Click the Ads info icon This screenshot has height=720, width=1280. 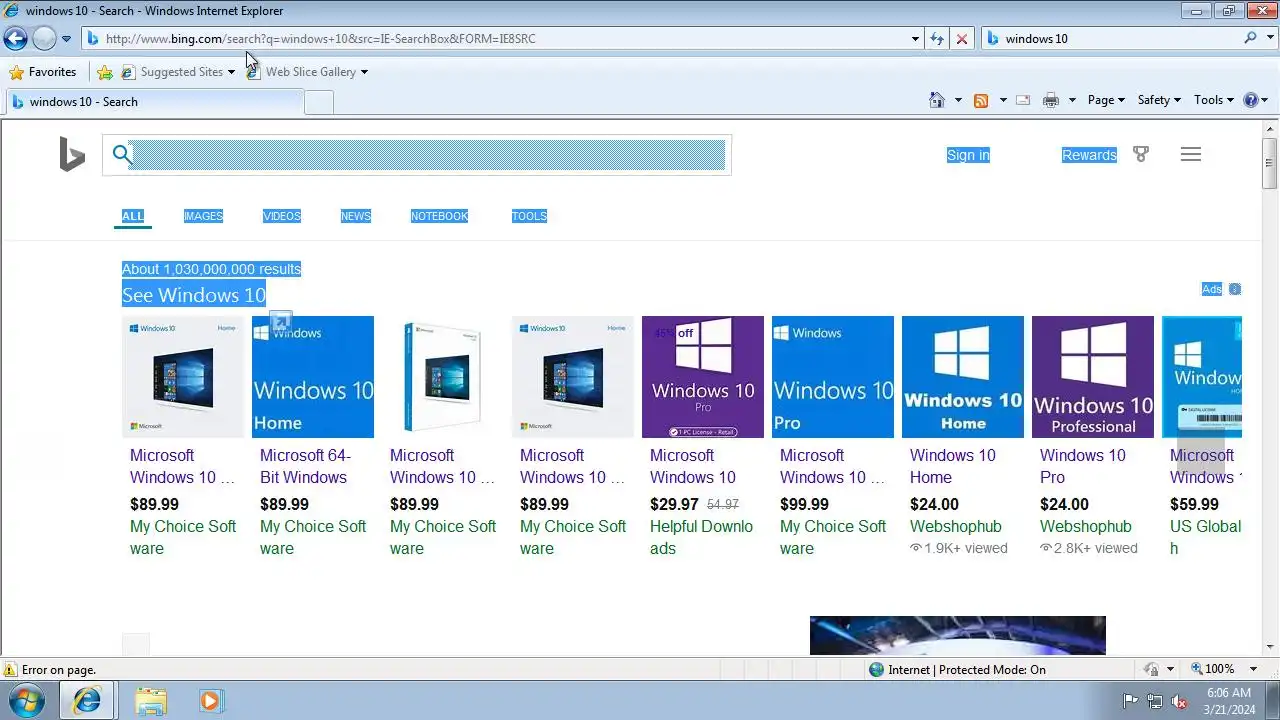click(1235, 289)
